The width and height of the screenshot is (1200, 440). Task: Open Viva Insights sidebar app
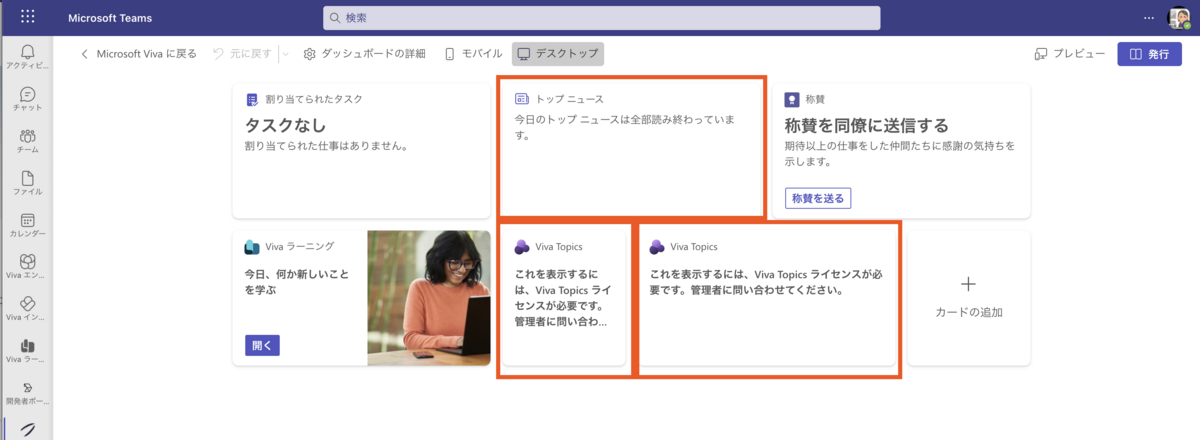pyautogui.click(x=27, y=309)
